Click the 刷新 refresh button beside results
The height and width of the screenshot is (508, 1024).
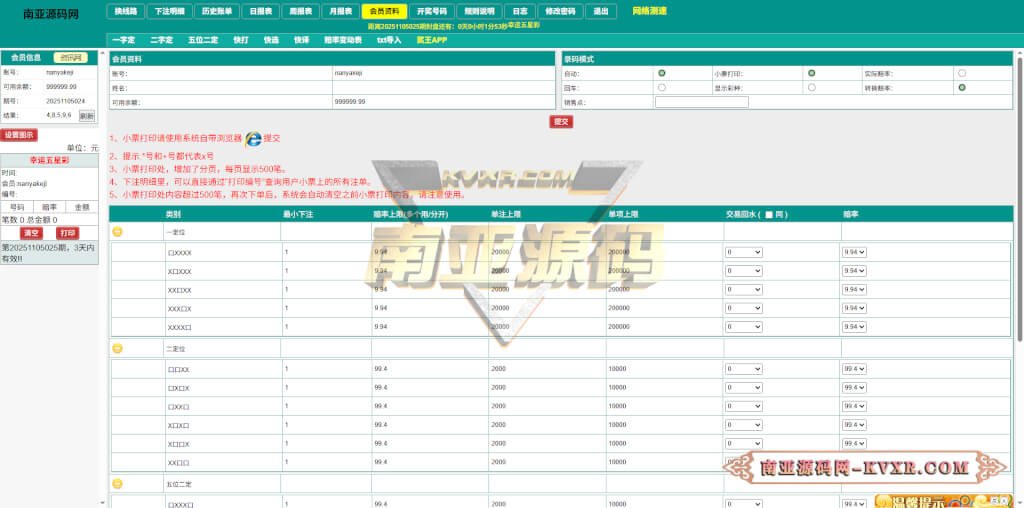pos(87,116)
